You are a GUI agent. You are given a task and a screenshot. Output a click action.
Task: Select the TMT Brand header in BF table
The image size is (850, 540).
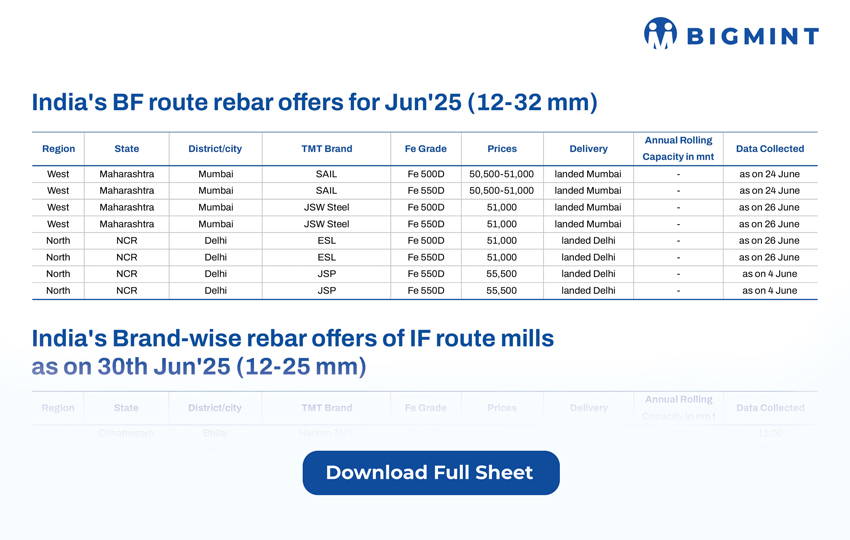click(327, 149)
